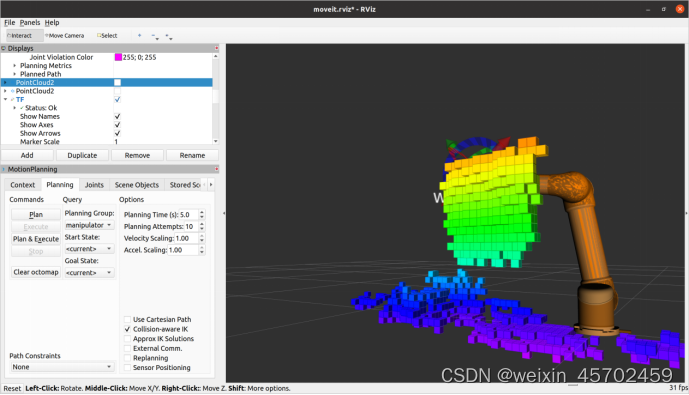Open Goal State dropdown
The height and width of the screenshot is (395, 689).
coord(89,272)
